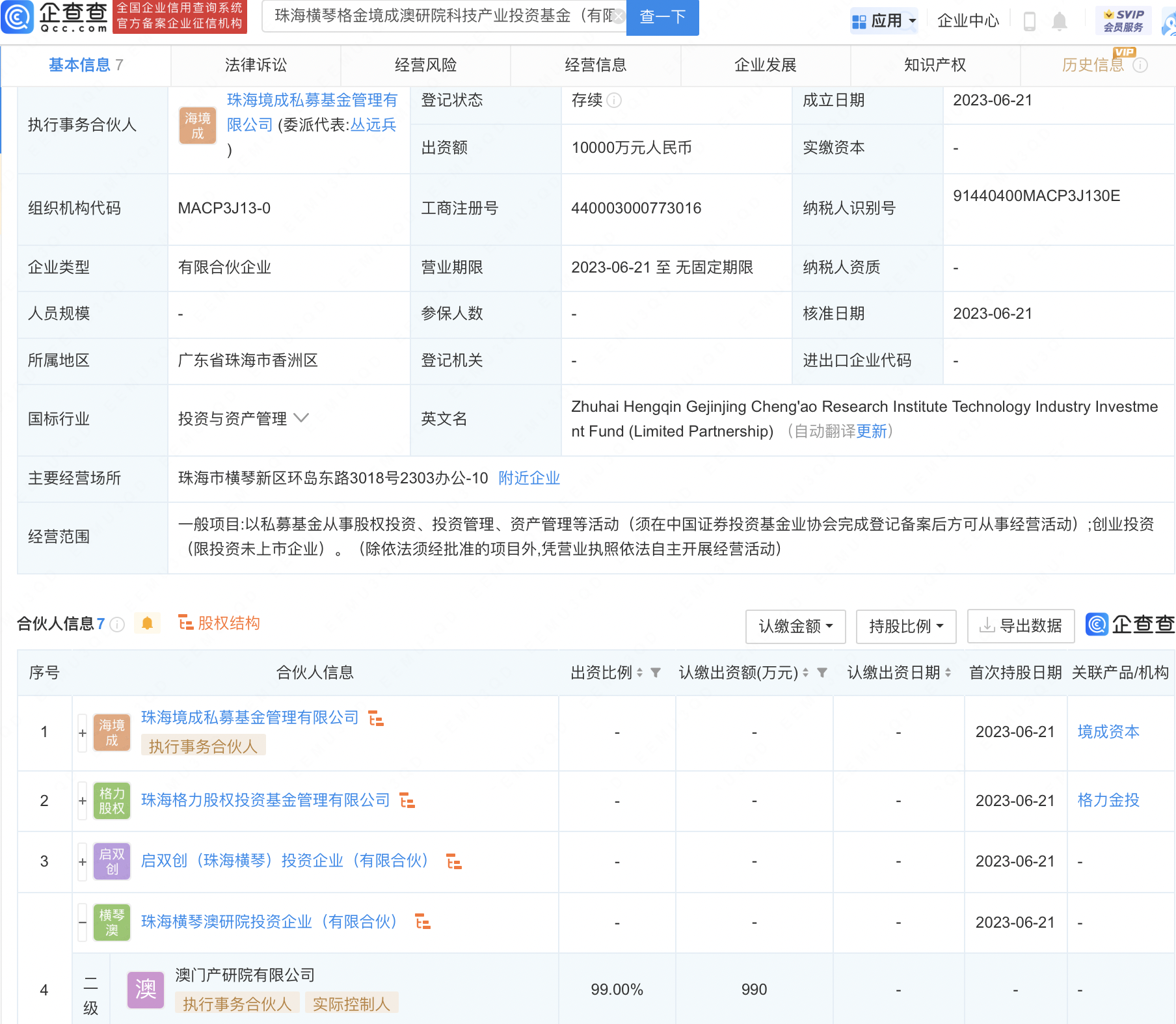Viewport: 1176px width, 1024px height.
Task: Click 实际控制人 tag
Action: click(351, 1004)
